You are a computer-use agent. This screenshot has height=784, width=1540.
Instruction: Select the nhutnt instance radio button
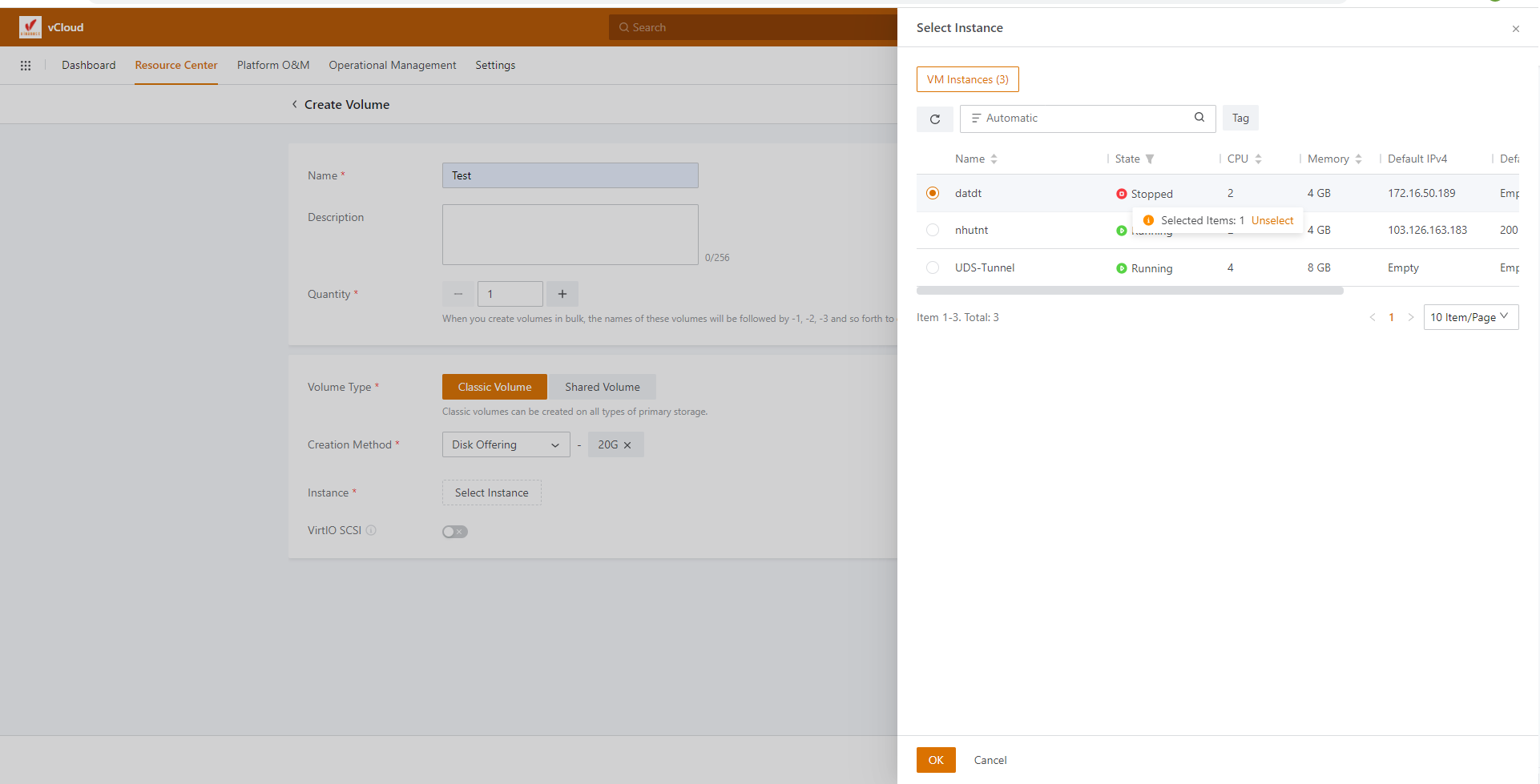coord(933,231)
